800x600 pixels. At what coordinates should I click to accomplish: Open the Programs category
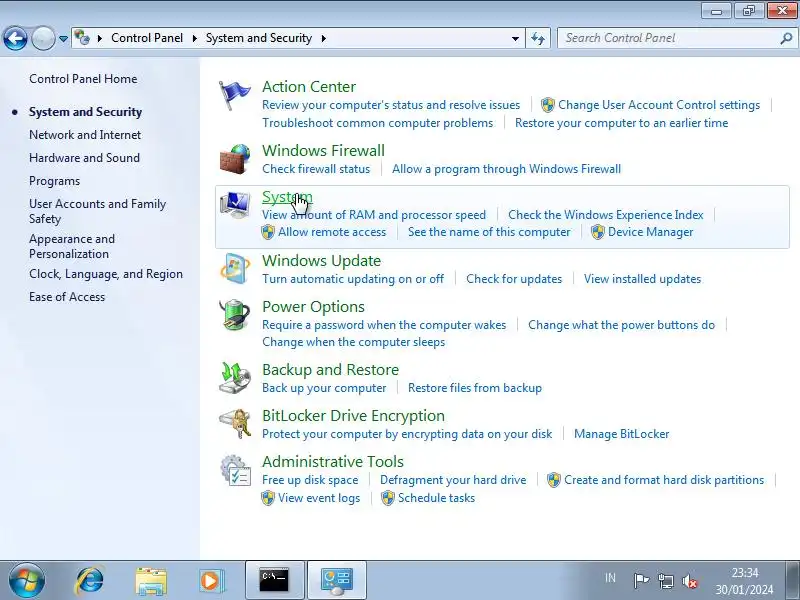55,181
